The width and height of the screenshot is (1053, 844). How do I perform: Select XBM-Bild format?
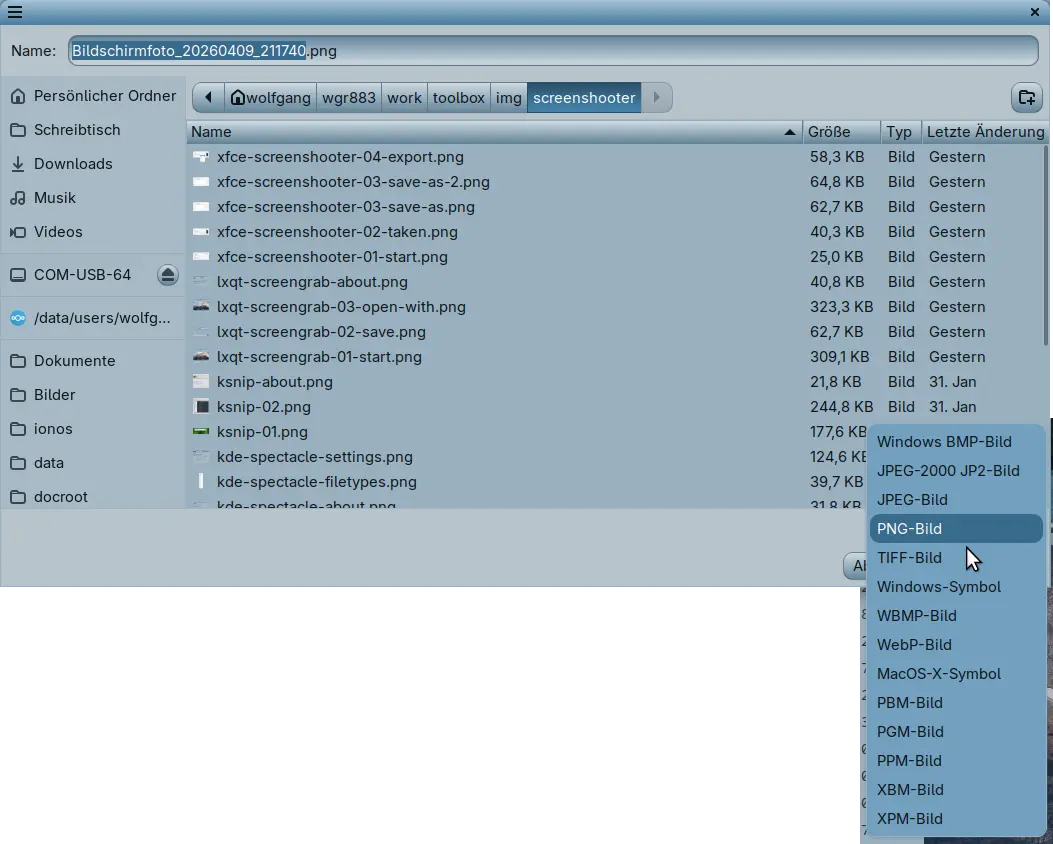pos(956,790)
